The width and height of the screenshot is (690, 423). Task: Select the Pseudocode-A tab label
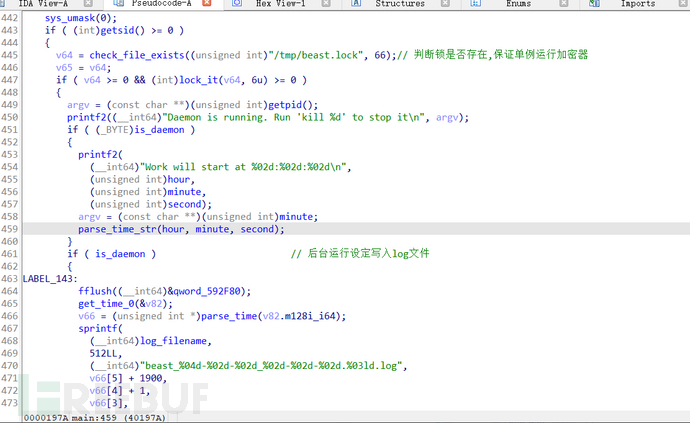[x=161, y=4]
